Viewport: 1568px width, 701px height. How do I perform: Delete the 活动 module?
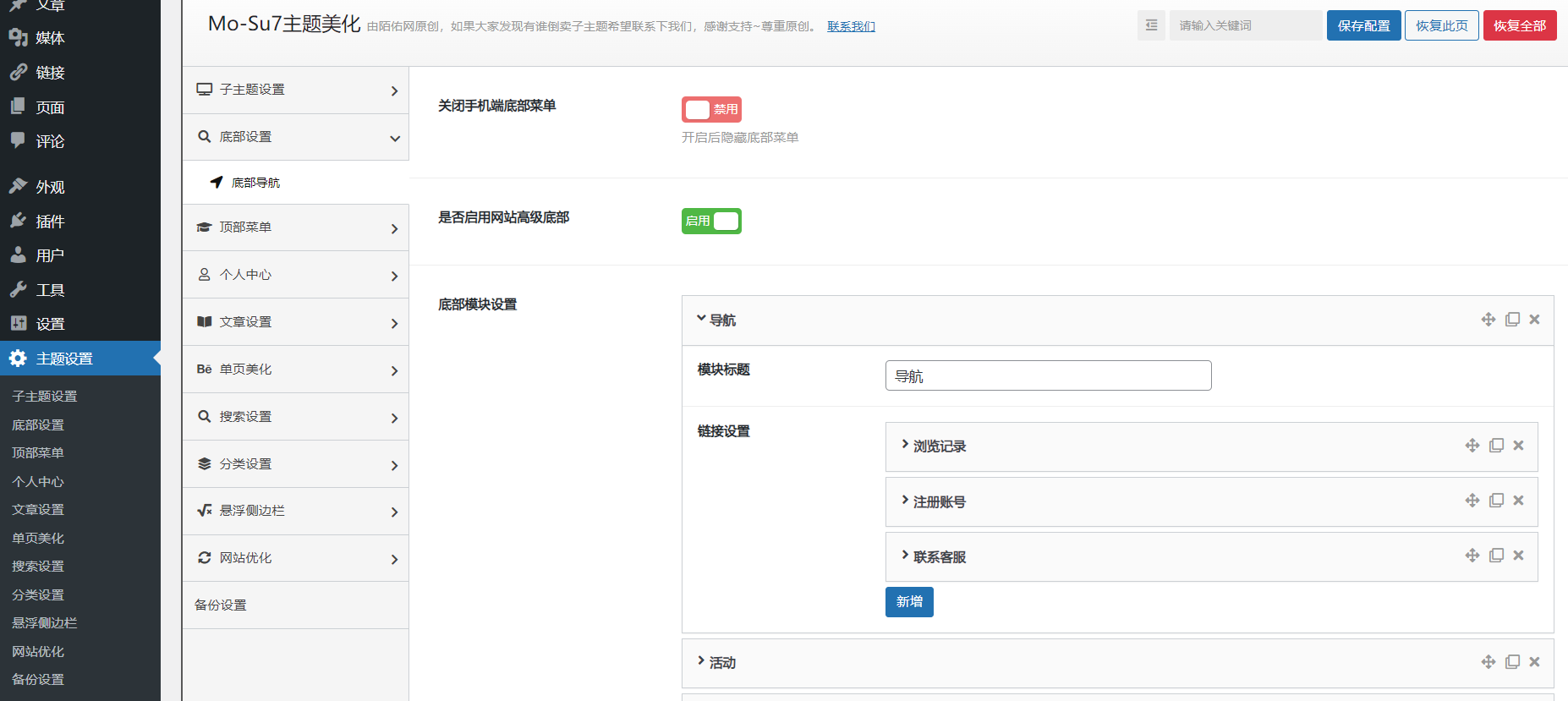pos(1534,662)
